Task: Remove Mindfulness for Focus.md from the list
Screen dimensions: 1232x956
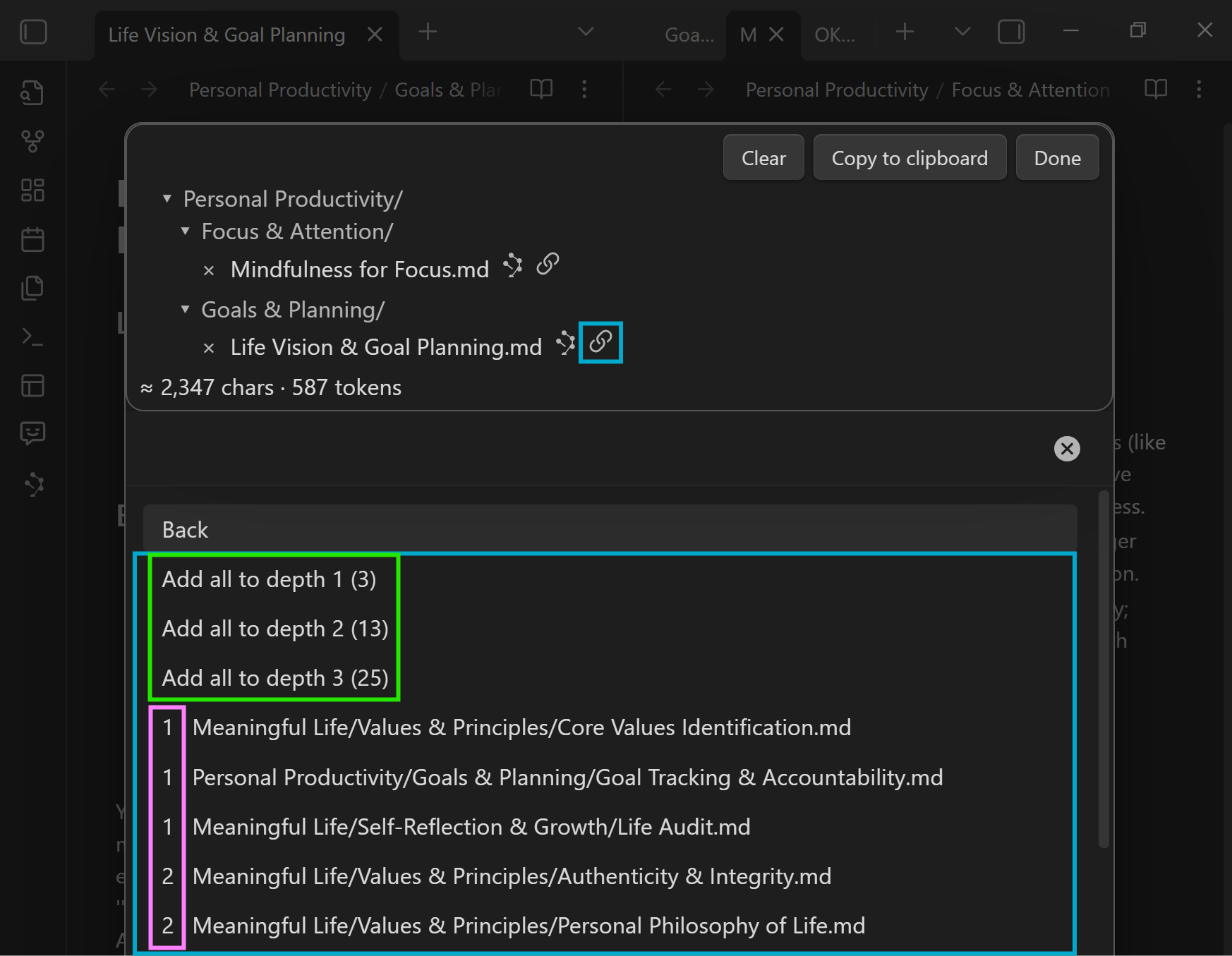Action: [209, 270]
